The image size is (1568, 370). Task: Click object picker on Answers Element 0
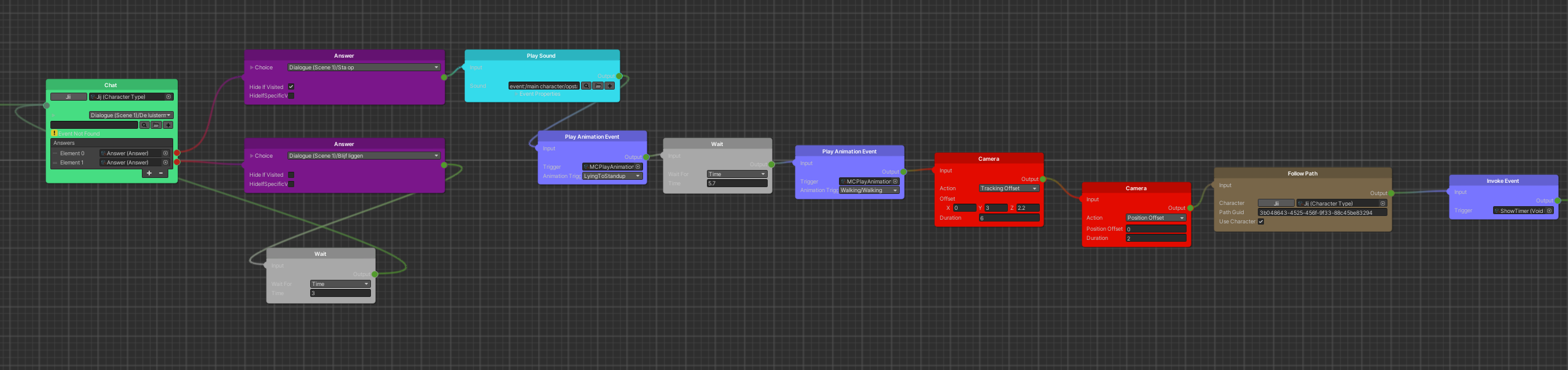coord(165,153)
